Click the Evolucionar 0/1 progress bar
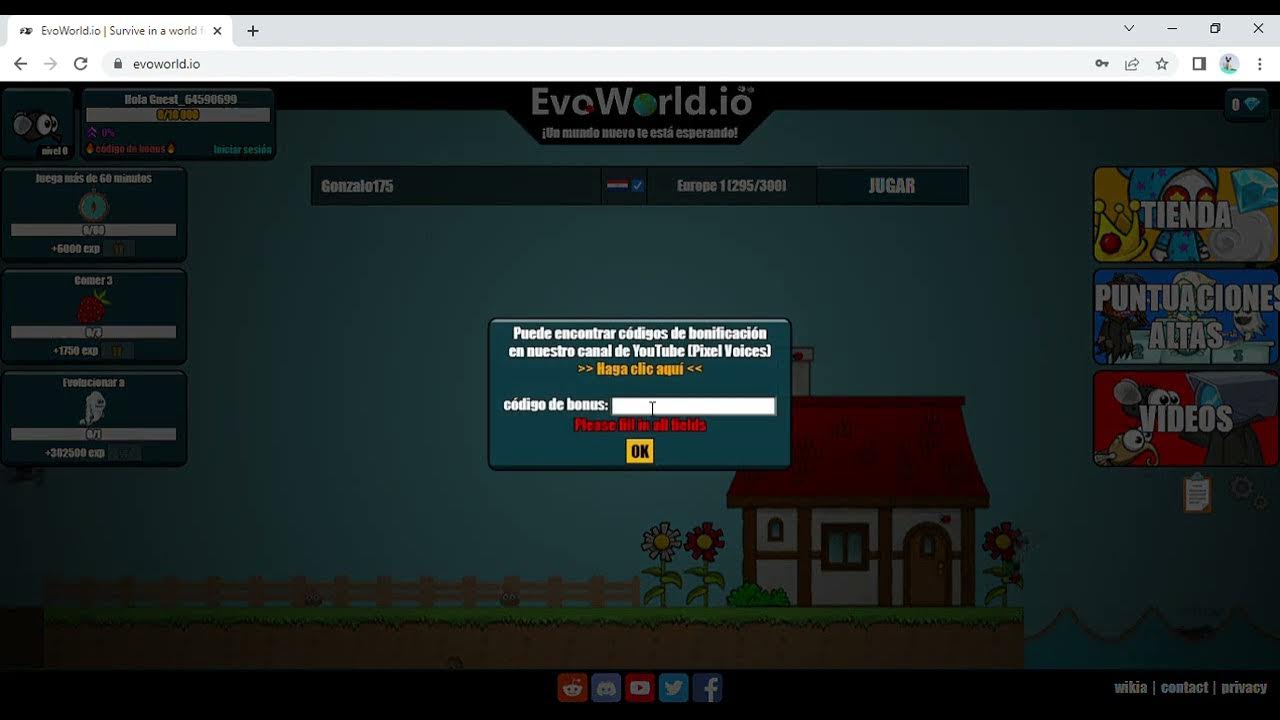The height and width of the screenshot is (720, 1280). click(x=93, y=434)
